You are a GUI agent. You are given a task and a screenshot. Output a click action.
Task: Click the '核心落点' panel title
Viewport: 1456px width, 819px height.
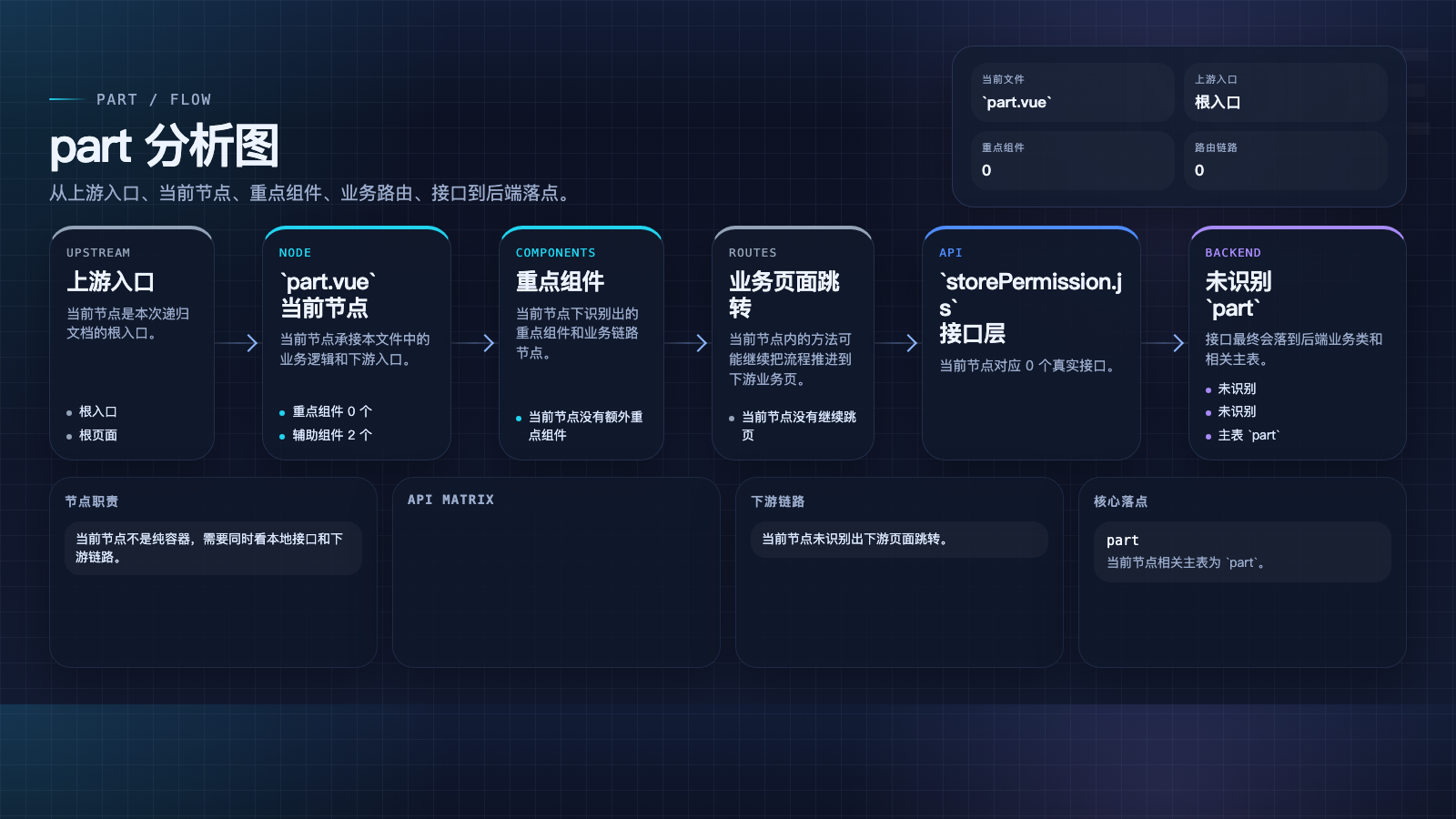tap(1120, 501)
